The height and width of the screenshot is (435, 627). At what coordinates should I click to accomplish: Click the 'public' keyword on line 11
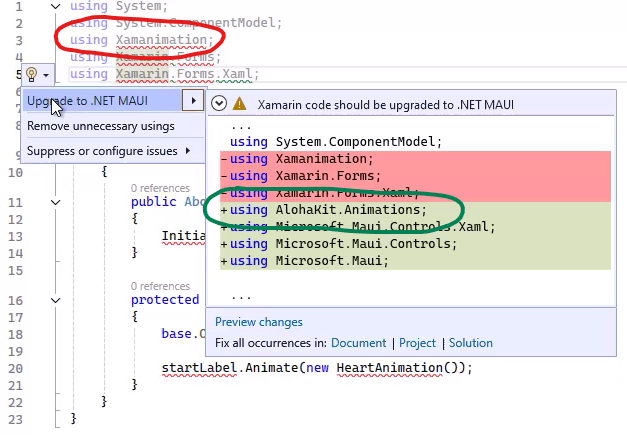[x=154, y=202]
